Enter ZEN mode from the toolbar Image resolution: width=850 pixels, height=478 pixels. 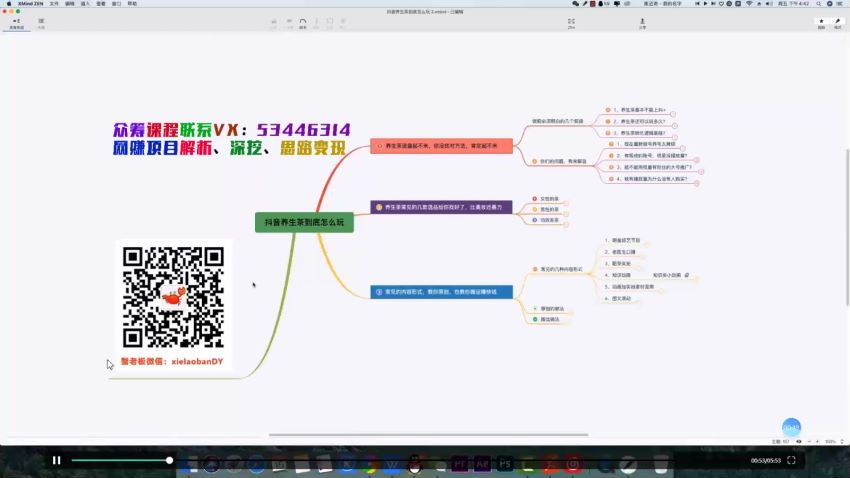(x=571, y=23)
